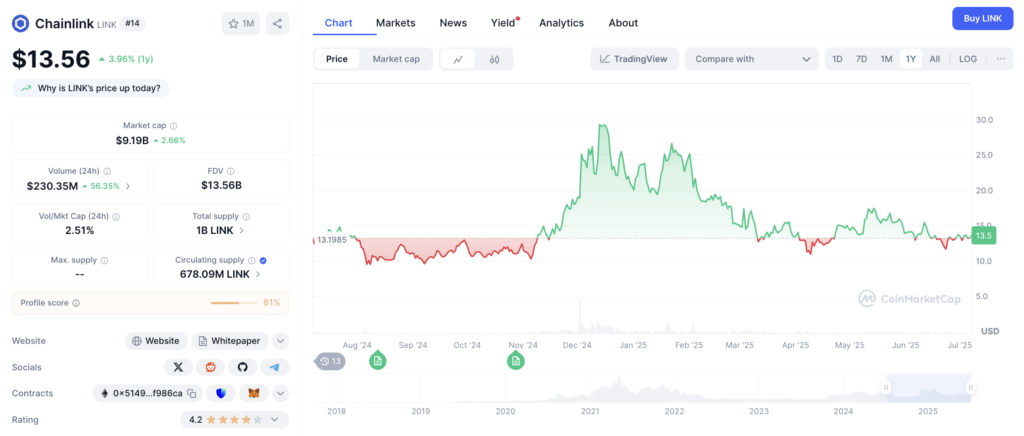Click the Ethereum contract address chip
1024x436 pixels.
point(147,394)
